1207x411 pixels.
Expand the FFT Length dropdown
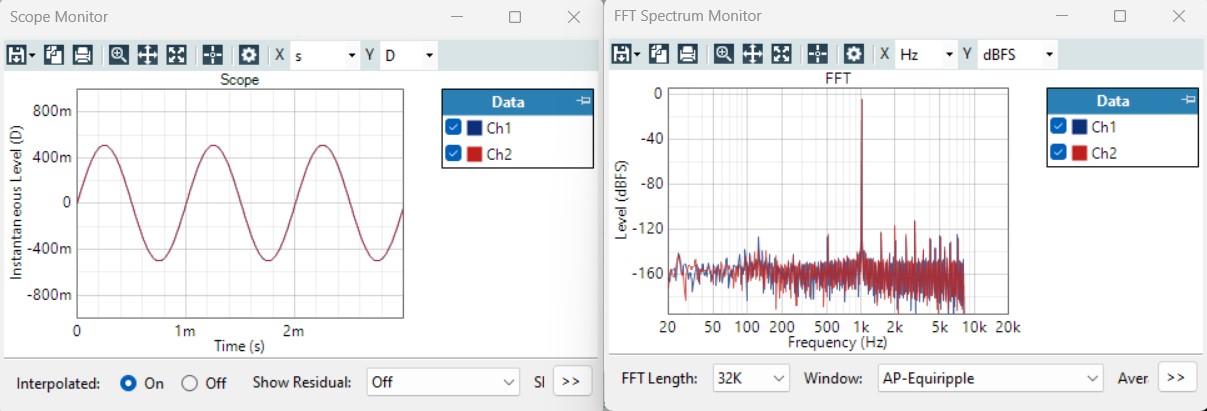coord(751,378)
